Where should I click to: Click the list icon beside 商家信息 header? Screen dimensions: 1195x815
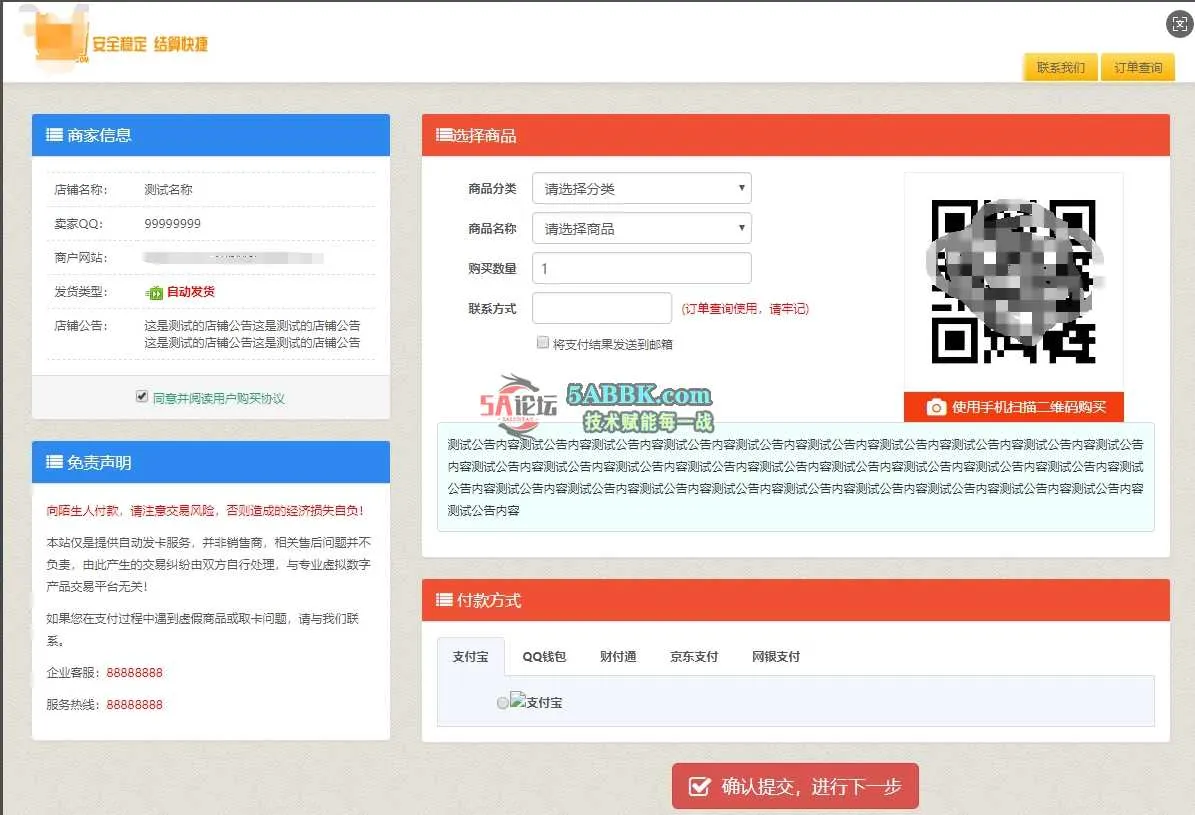[x=54, y=135]
